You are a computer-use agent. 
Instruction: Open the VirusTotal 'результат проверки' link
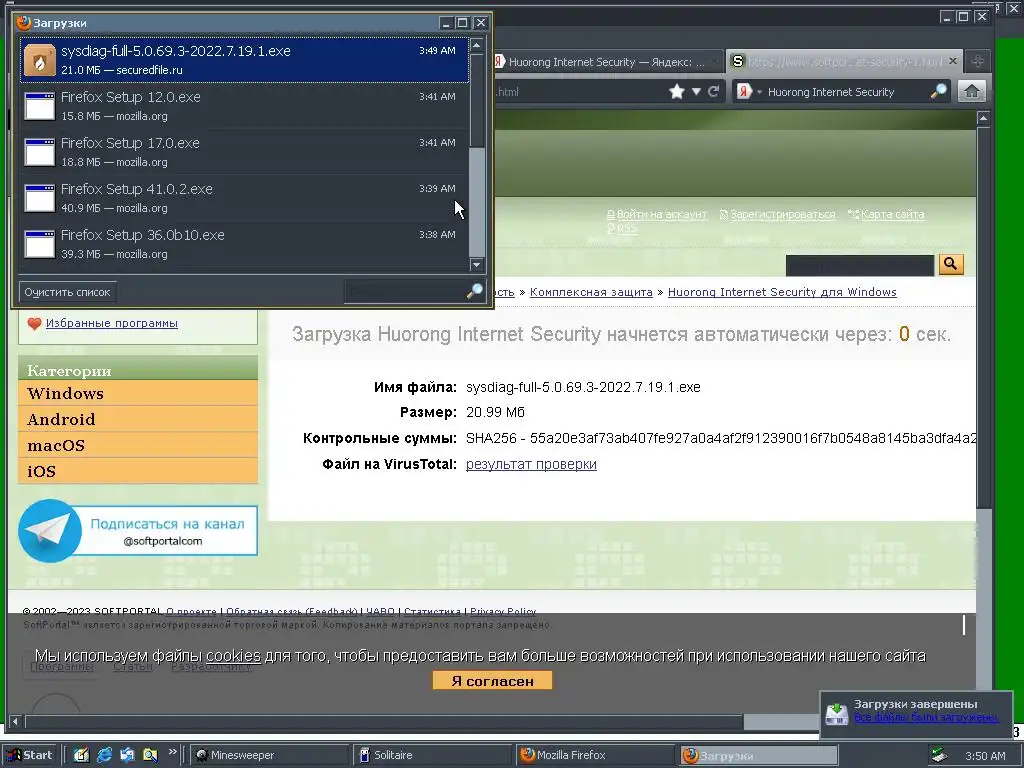[x=531, y=464]
